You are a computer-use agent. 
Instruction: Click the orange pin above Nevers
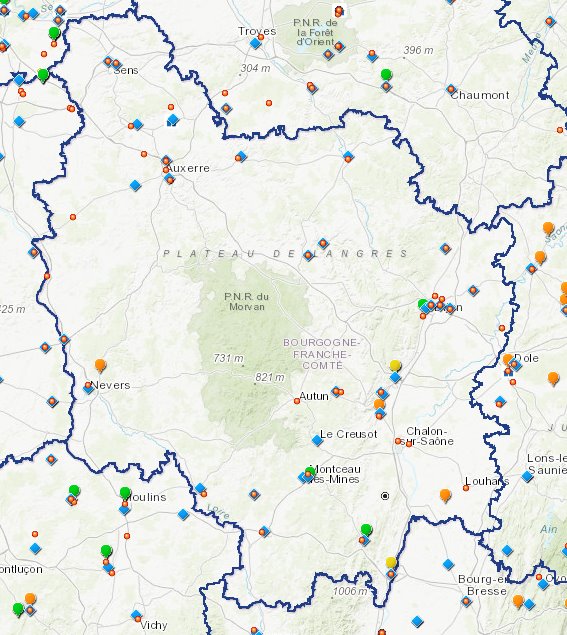point(100,365)
